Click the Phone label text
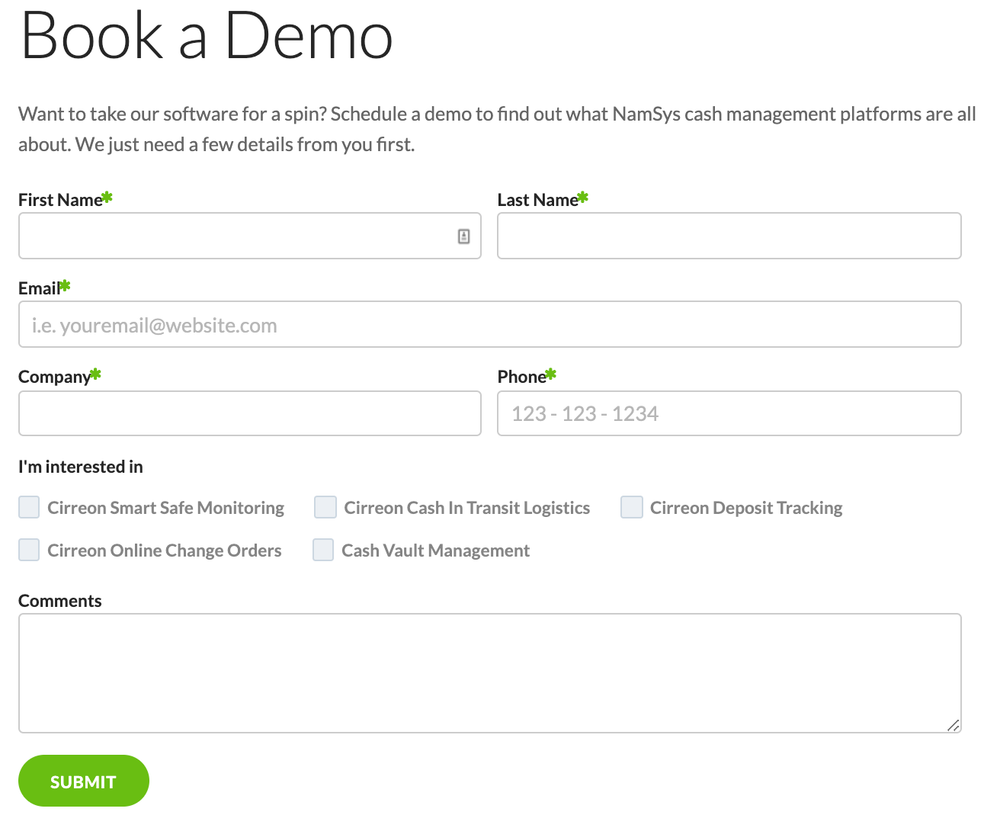The image size is (1000, 819). click(x=522, y=377)
